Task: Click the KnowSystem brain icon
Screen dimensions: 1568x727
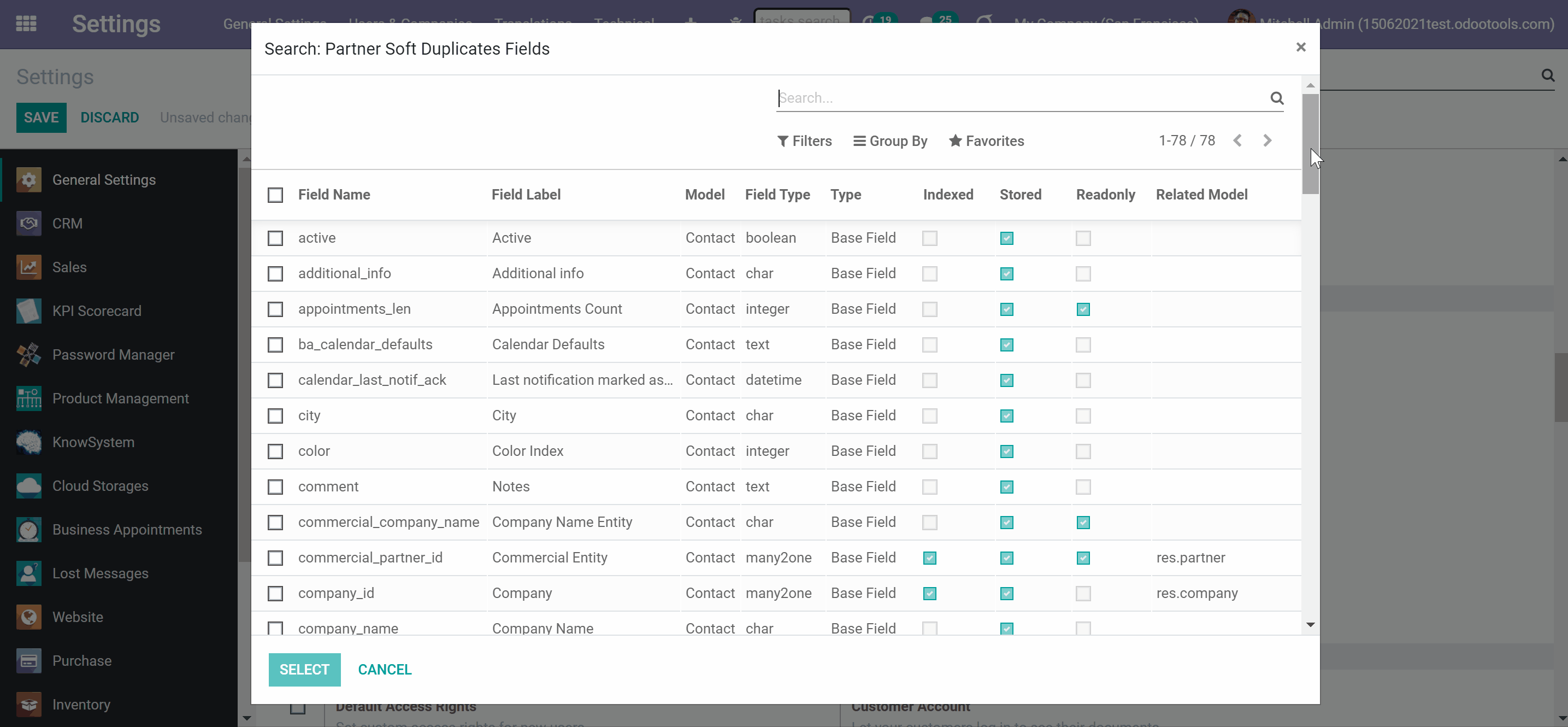Action: (x=28, y=443)
